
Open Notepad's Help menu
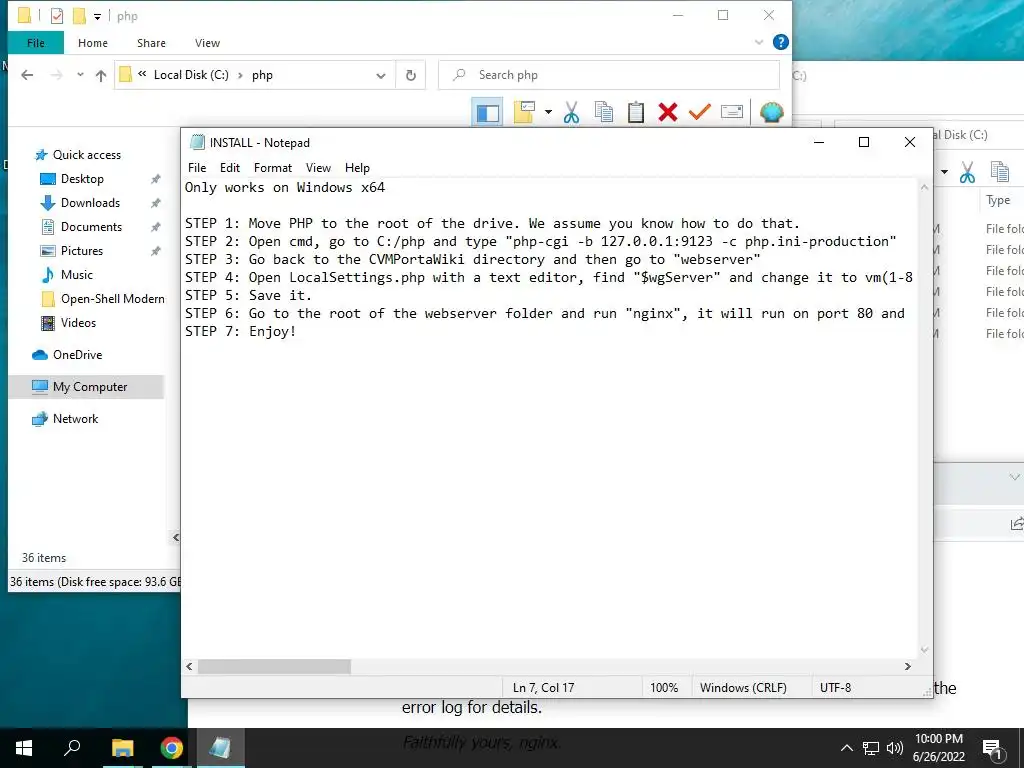tap(357, 168)
